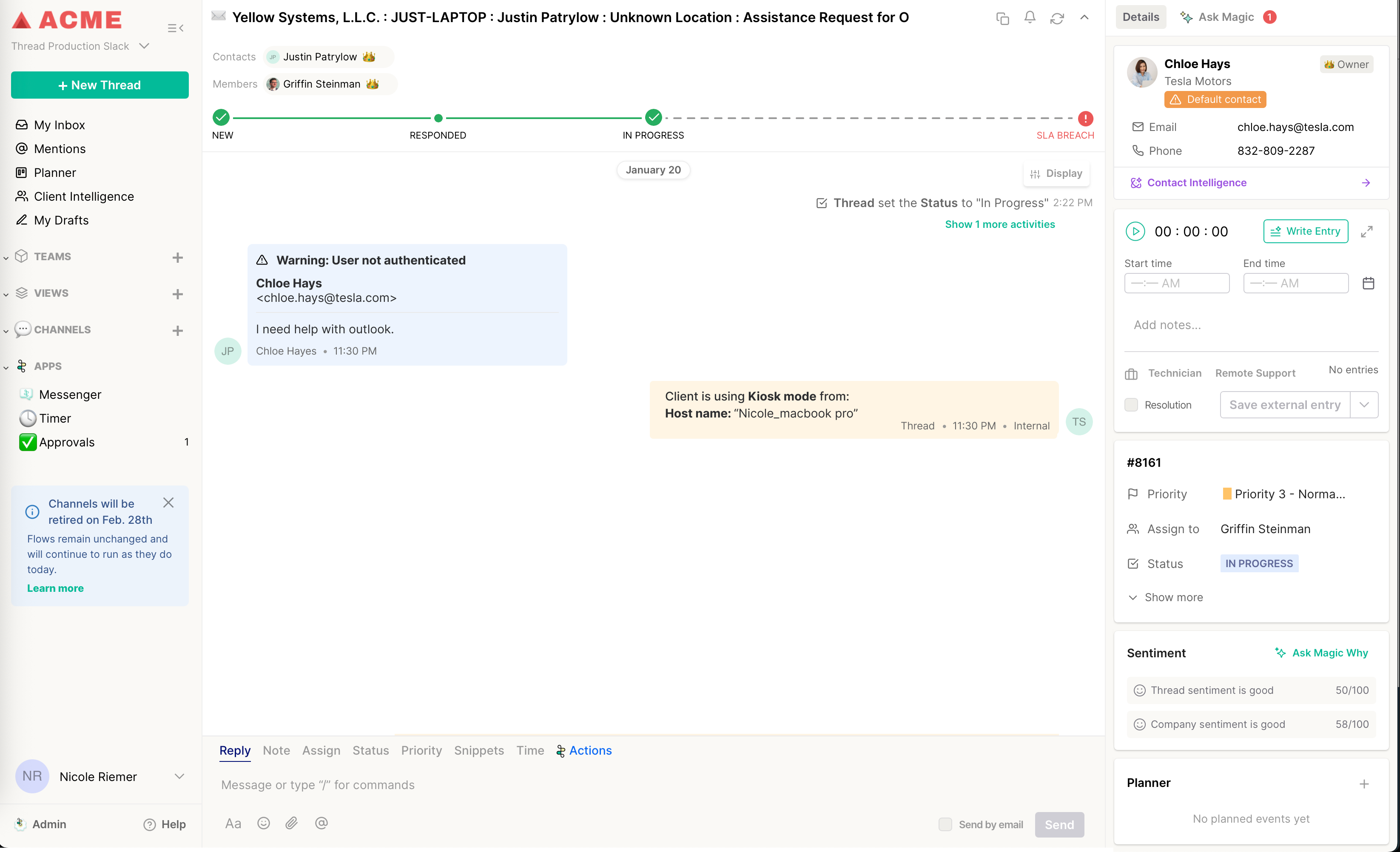The image size is (1400, 852).
Task: Click the refresh thread icon
Action: [x=1057, y=18]
